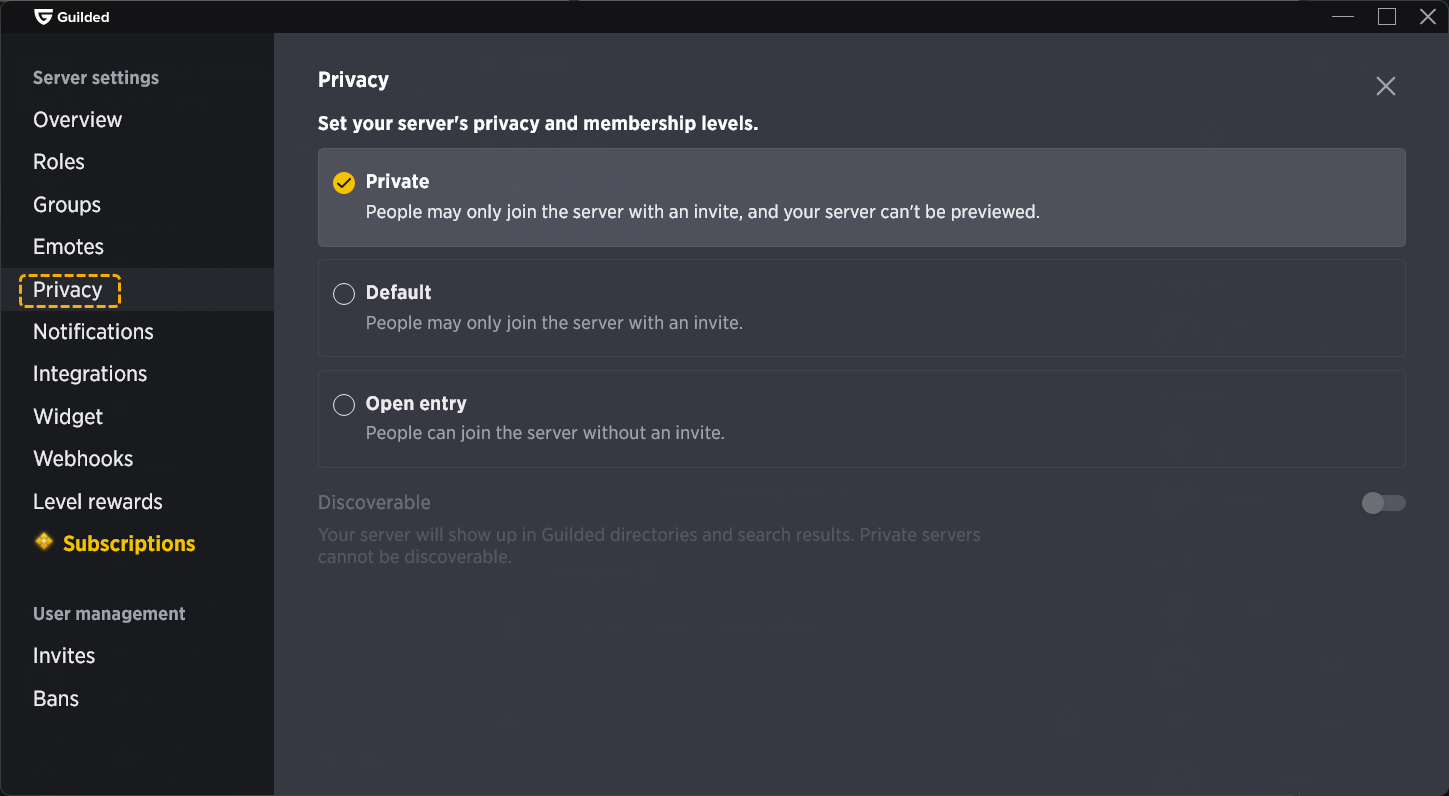Screen dimensions: 1449x796
Task: Click the Subscriptions diamond icon
Action: pos(44,542)
